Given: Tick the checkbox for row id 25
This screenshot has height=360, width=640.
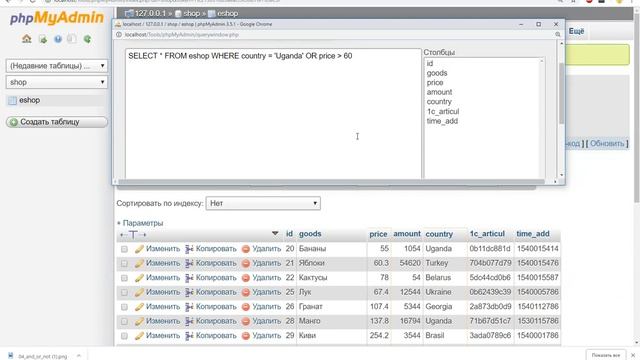Looking at the screenshot, I should point(124,293).
